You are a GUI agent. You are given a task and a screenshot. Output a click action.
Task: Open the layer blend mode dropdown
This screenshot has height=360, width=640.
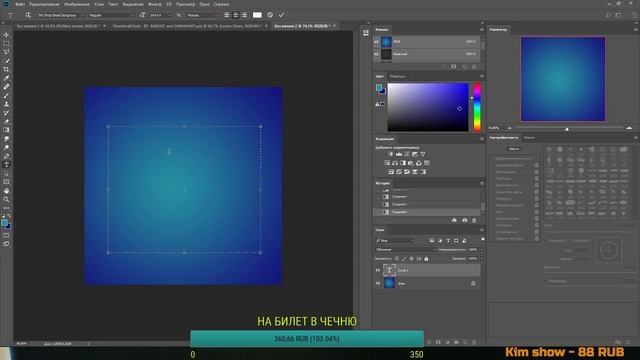click(x=405, y=249)
